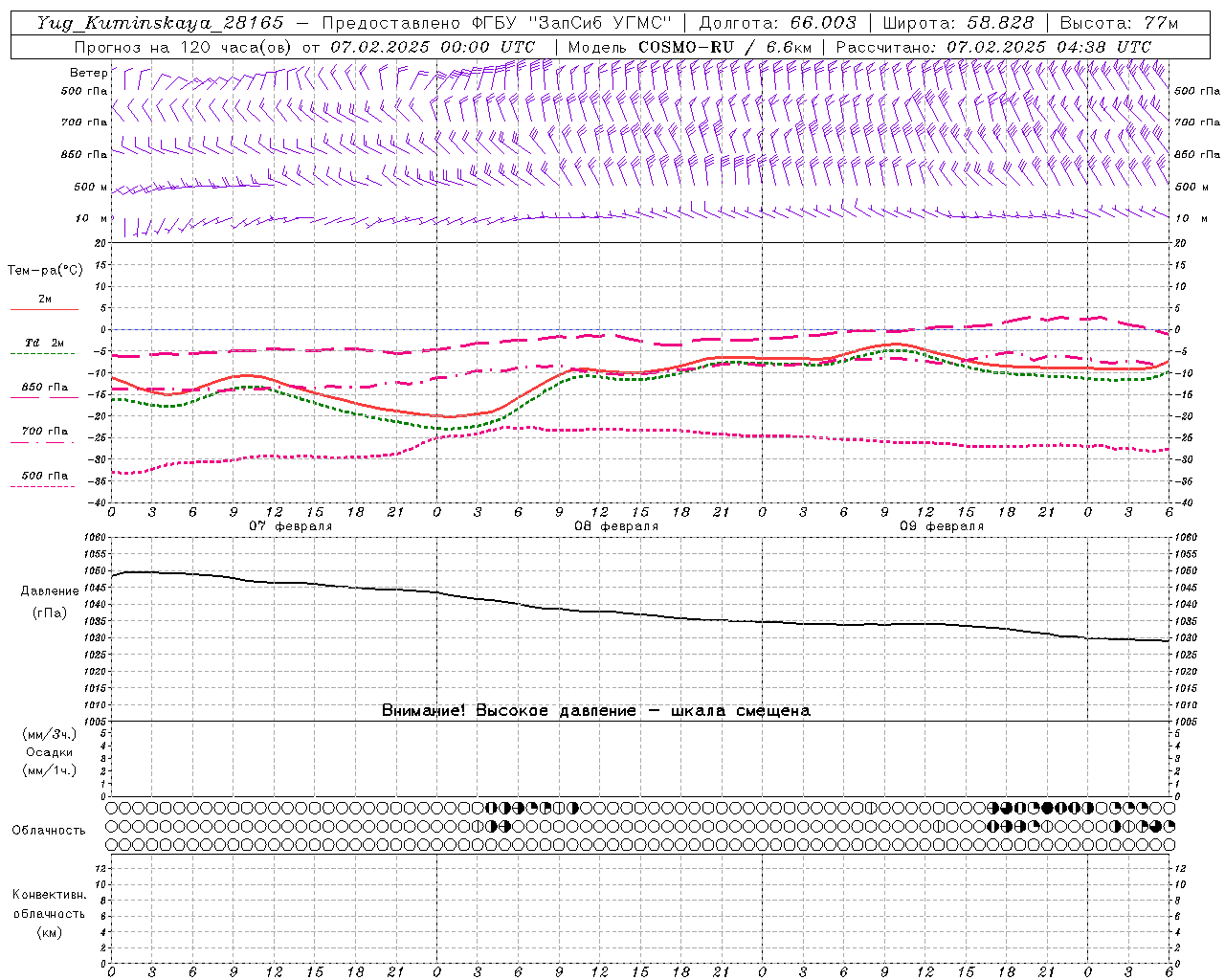This screenshot has width=1225, height=980.
Task: Click the Широта: 58.828 header field
Action: point(958,23)
